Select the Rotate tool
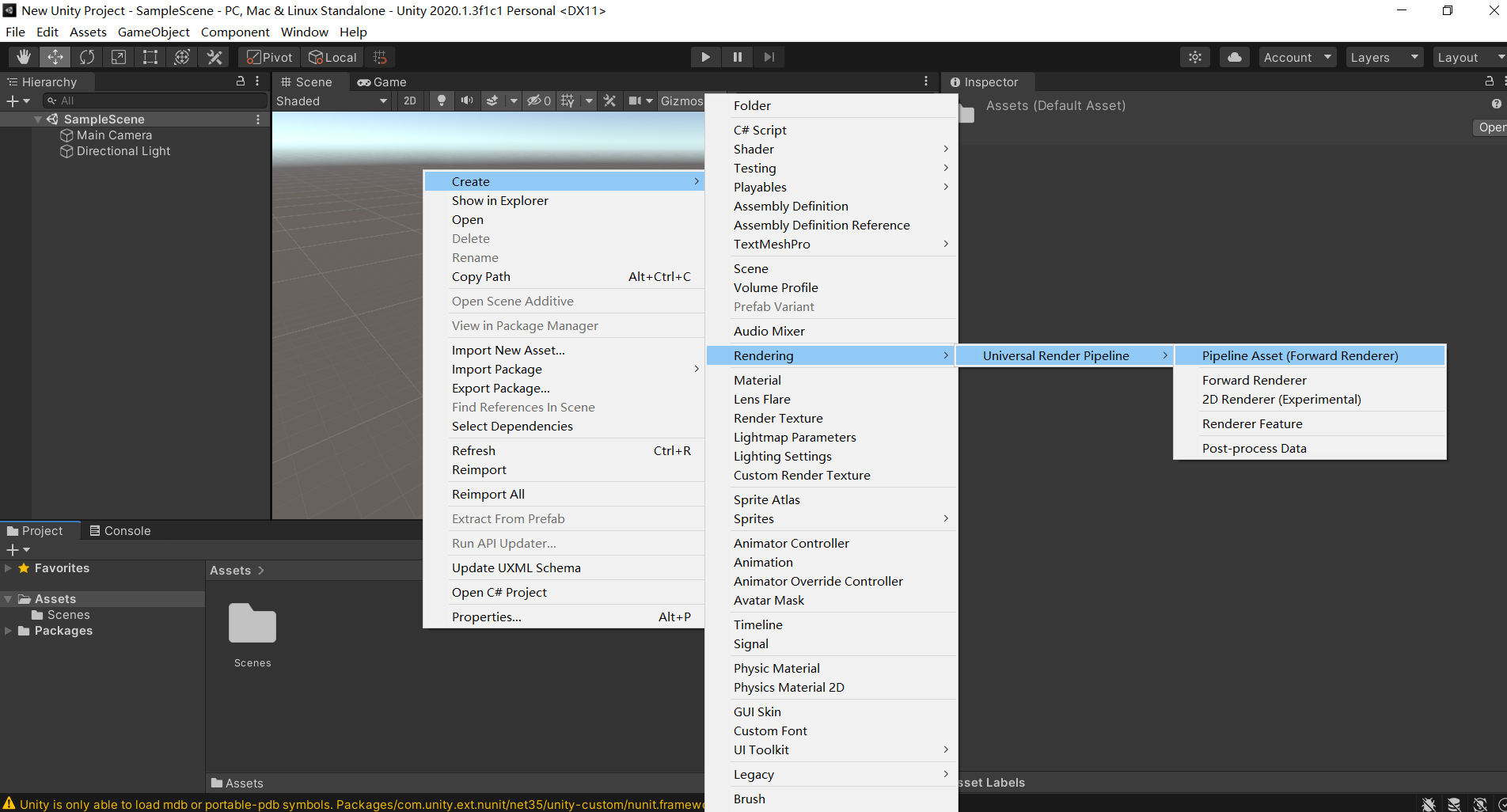Image resolution: width=1507 pixels, height=812 pixels. pyautogui.click(x=86, y=56)
